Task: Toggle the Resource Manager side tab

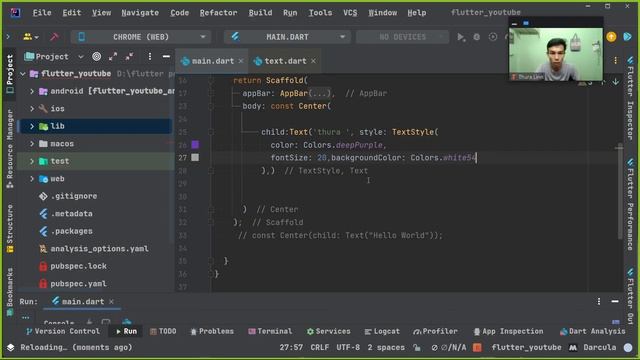Action: pyautogui.click(x=10, y=149)
